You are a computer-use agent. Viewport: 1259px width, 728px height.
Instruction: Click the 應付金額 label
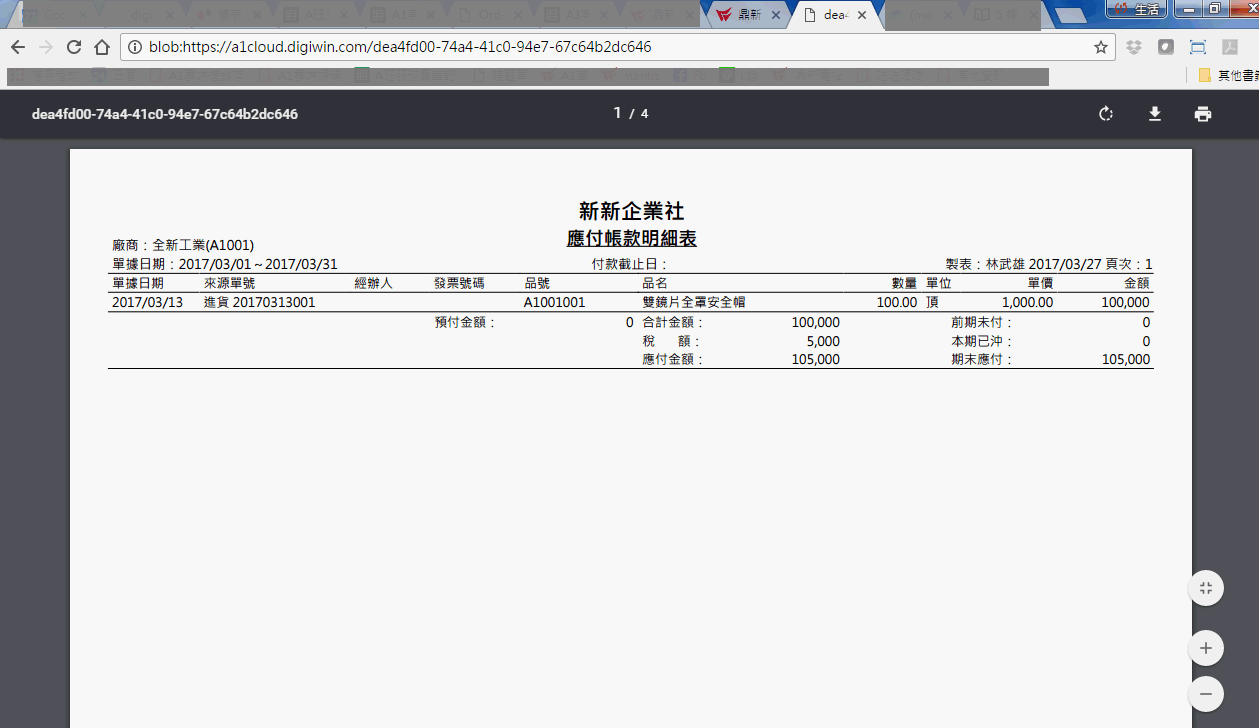(x=673, y=360)
